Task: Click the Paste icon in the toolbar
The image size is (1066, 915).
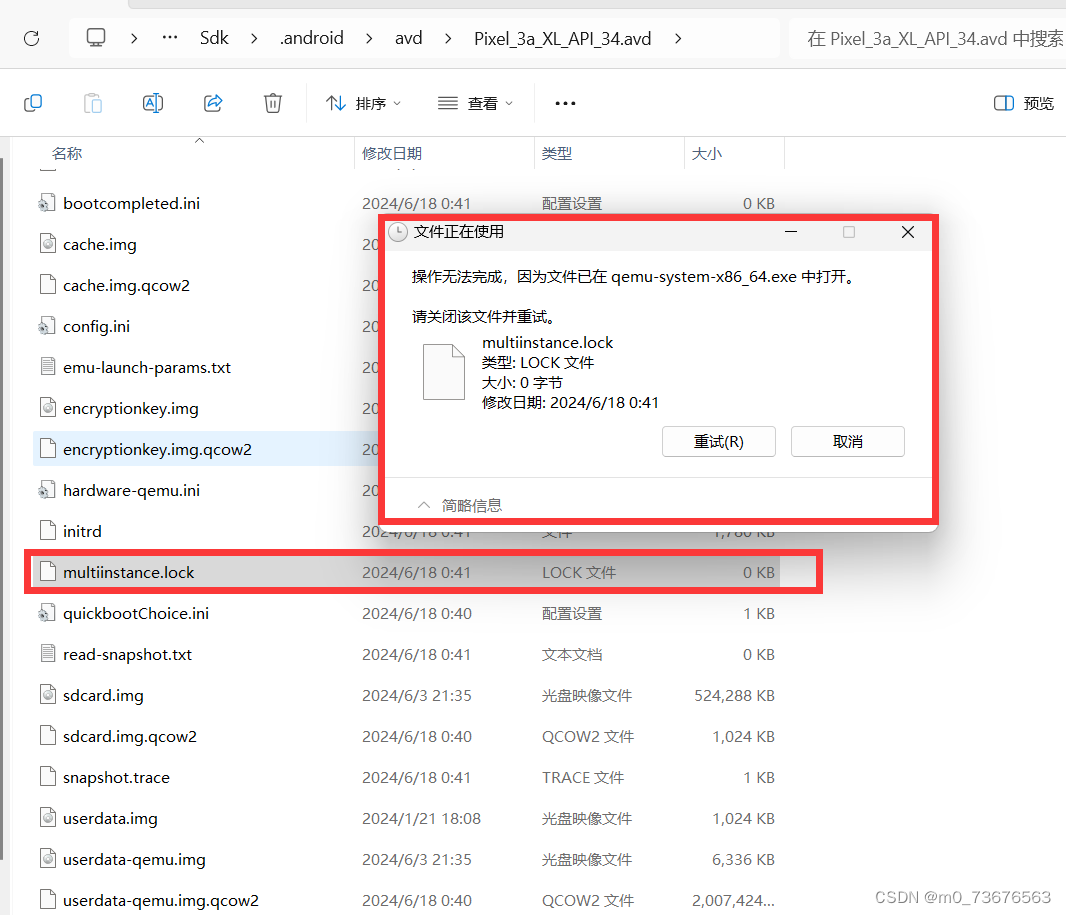Action: [x=92, y=102]
